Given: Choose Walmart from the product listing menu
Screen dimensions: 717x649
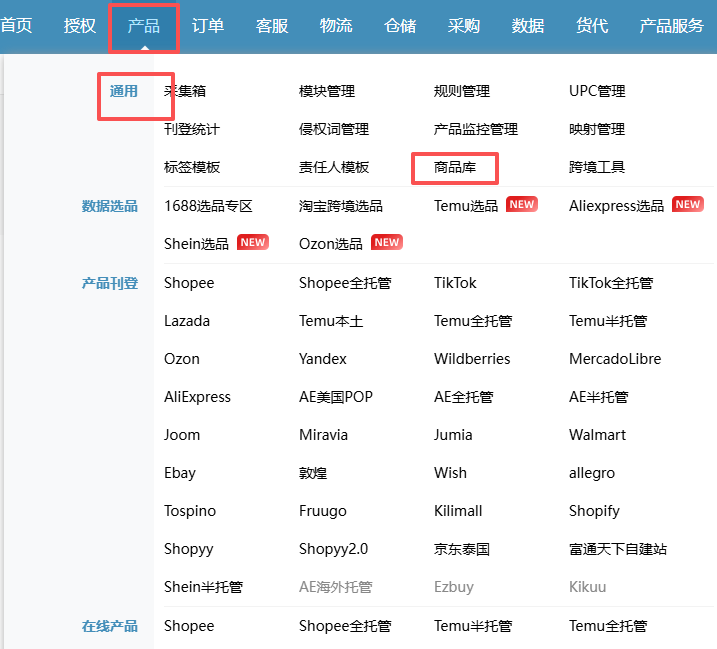Looking at the screenshot, I should coord(597,435).
